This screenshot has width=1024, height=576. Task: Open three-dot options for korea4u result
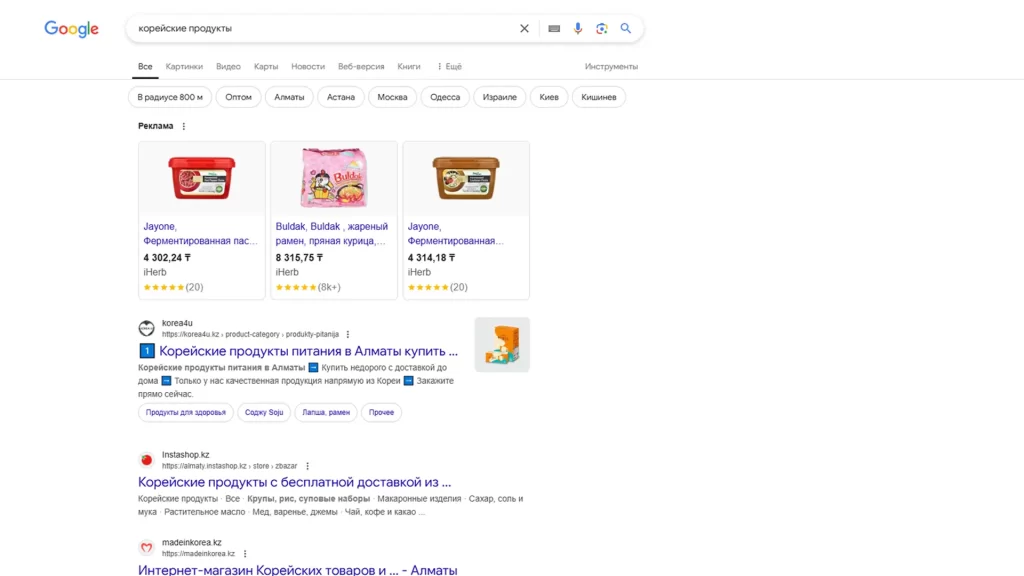pyautogui.click(x=347, y=334)
